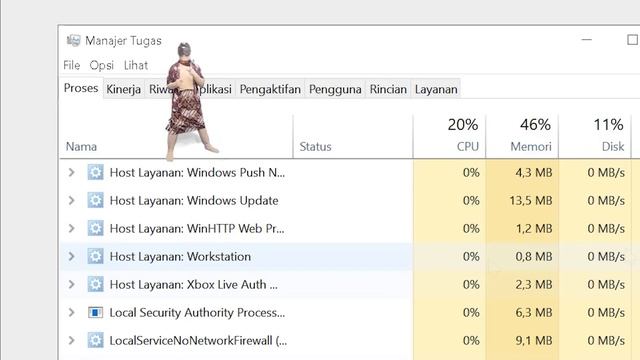This screenshot has width=640, height=360.
Task: Click gear icon of Windows Push N... row
Action: (x=95, y=172)
